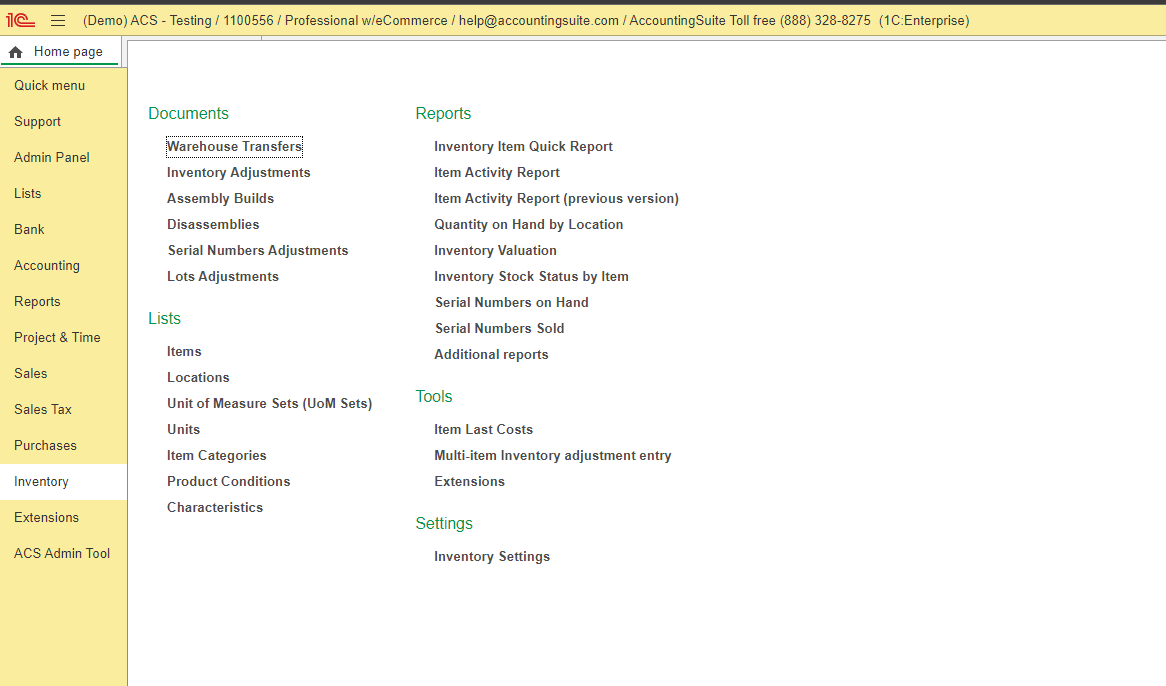Open Quantity on Hand by Location report
1166x686 pixels.
pyautogui.click(x=529, y=224)
